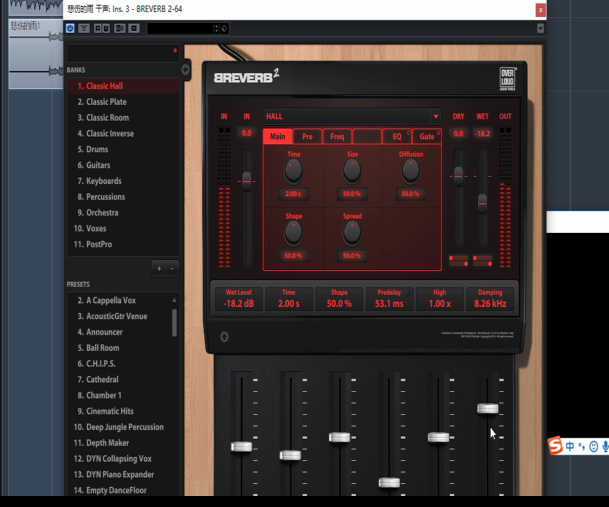The image size is (609, 507).
Task: Open the EQ tab
Action: coord(397,136)
